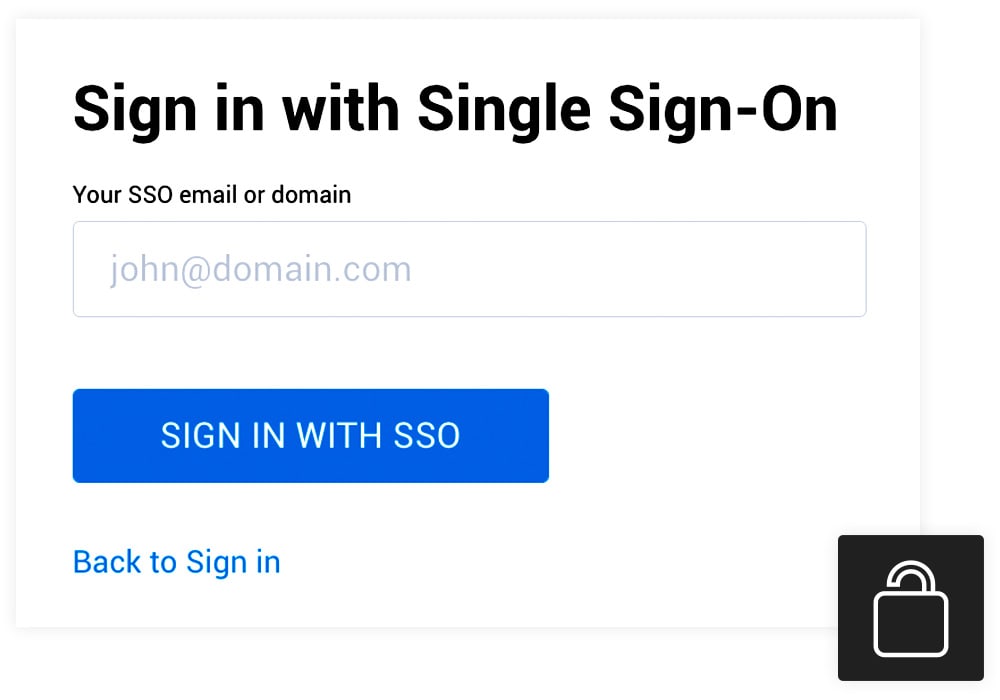Click the word "Single" in the heading
This screenshot has width=1000, height=700.
(503, 108)
